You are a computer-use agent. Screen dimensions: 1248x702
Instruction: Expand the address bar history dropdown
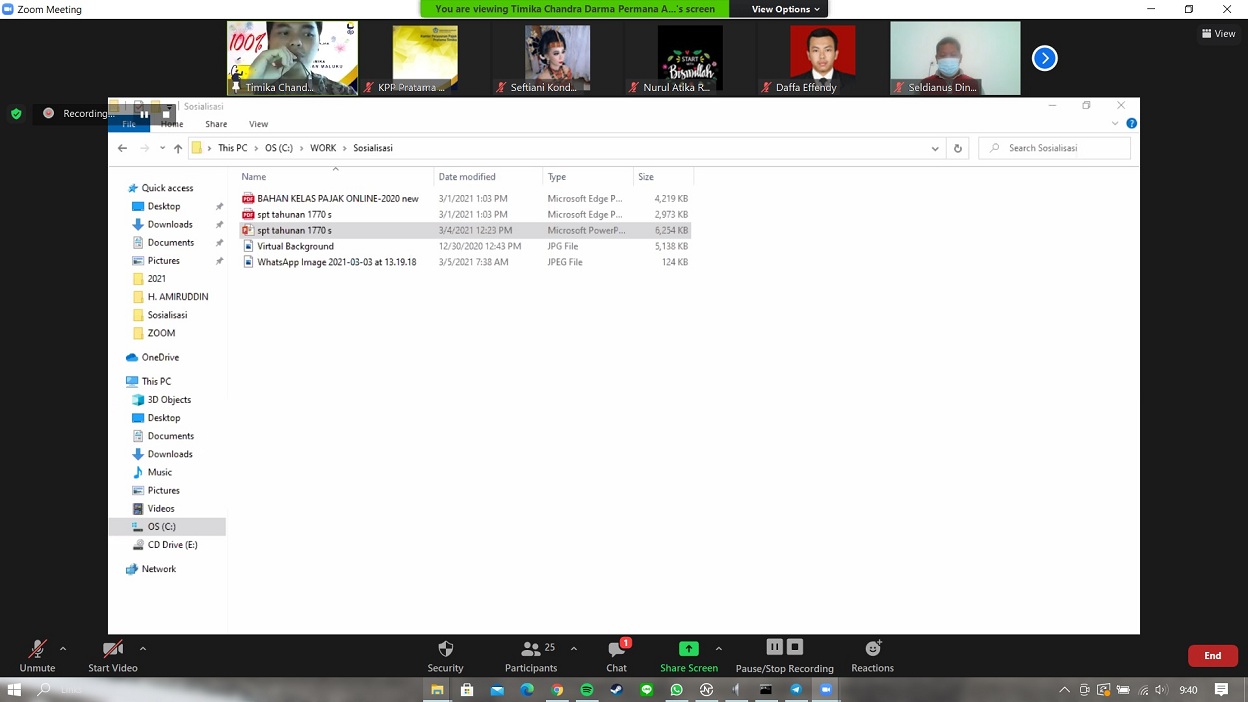[935, 148]
